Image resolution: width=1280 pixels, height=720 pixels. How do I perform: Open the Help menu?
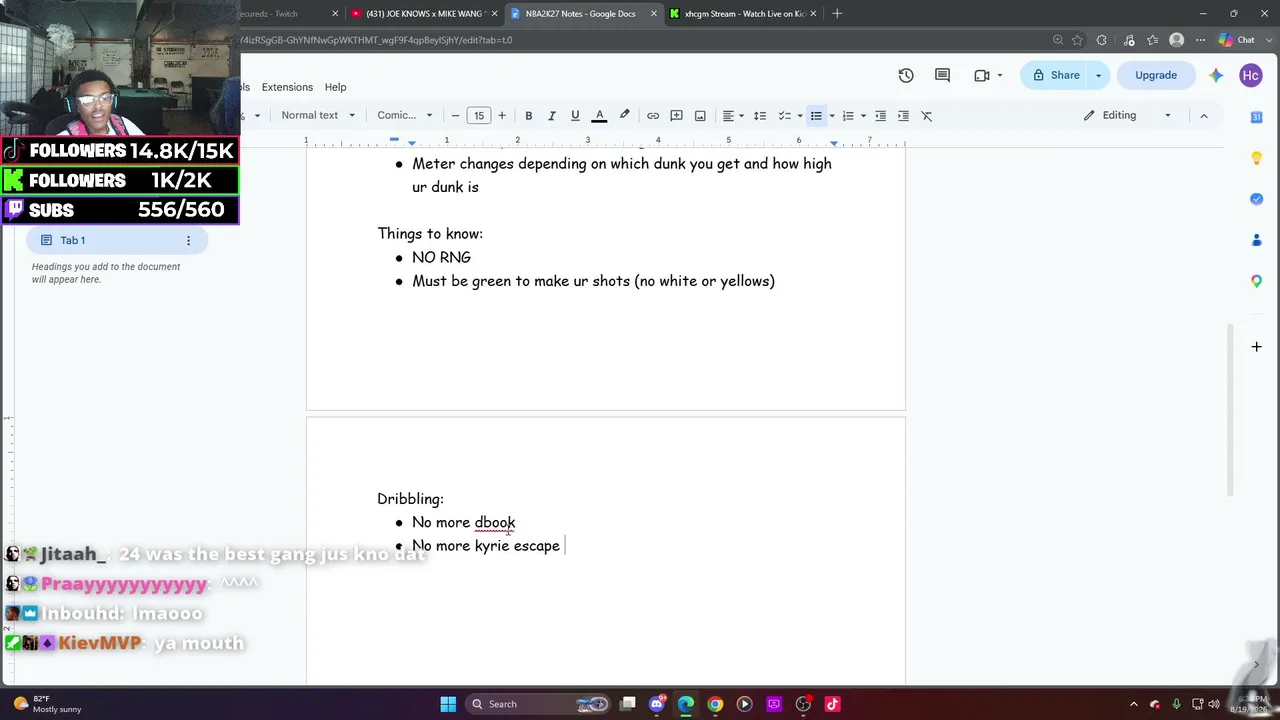pyautogui.click(x=336, y=87)
